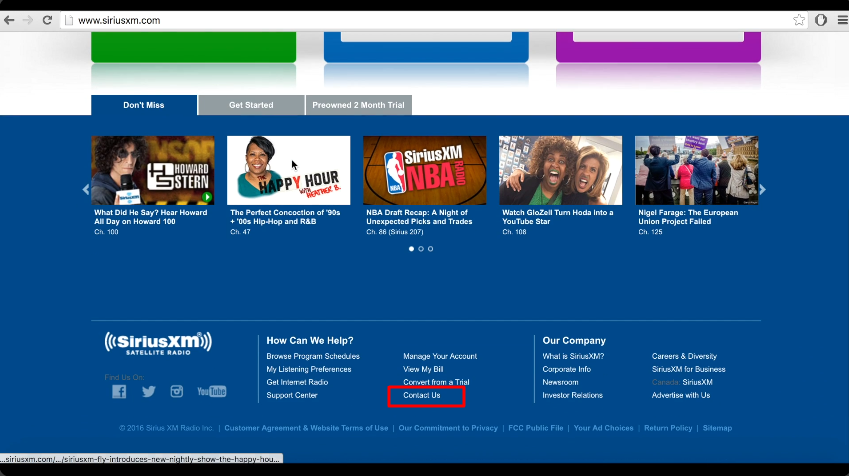Image resolution: width=849 pixels, height=476 pixels.
Task: Open Your Ad Choices link
Action: (603, 428)
